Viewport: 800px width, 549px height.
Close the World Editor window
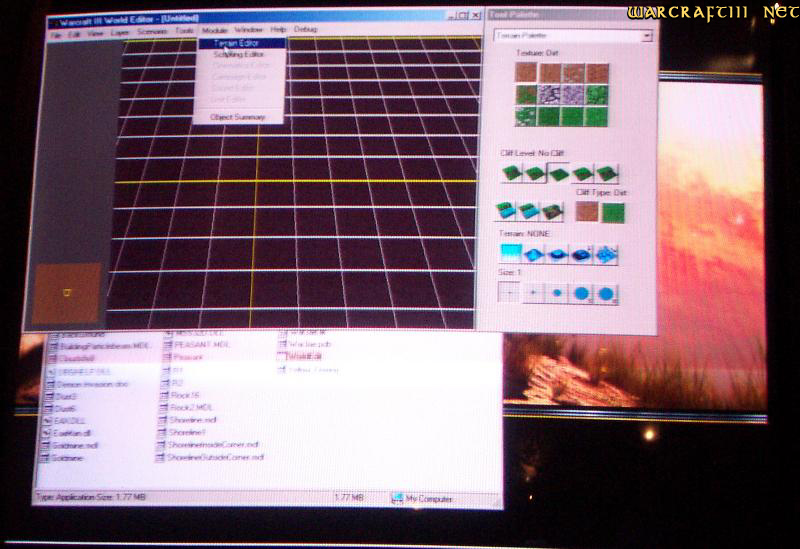476,15
